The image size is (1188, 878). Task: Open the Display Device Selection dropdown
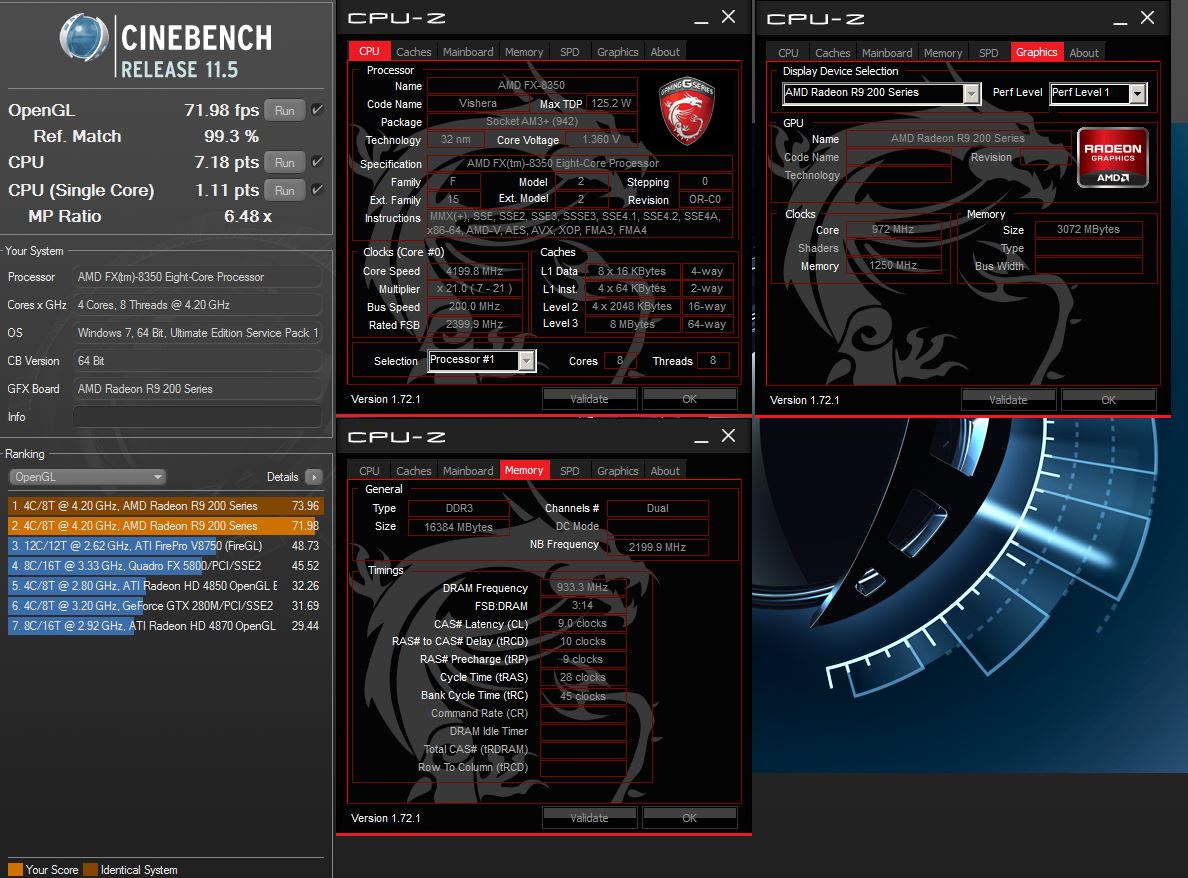point(881,93)
